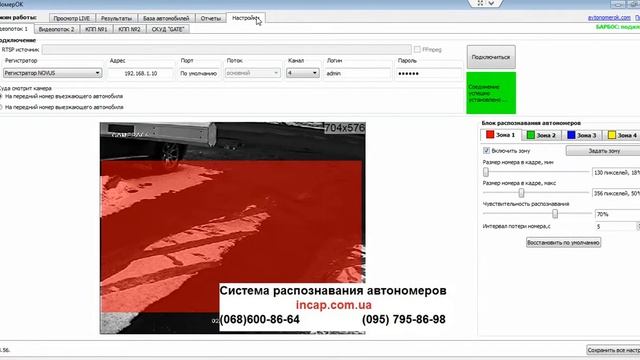Screen dimensions: 640x360
Task: Click the window dropdown chevron at top
Action: [491, 3]
